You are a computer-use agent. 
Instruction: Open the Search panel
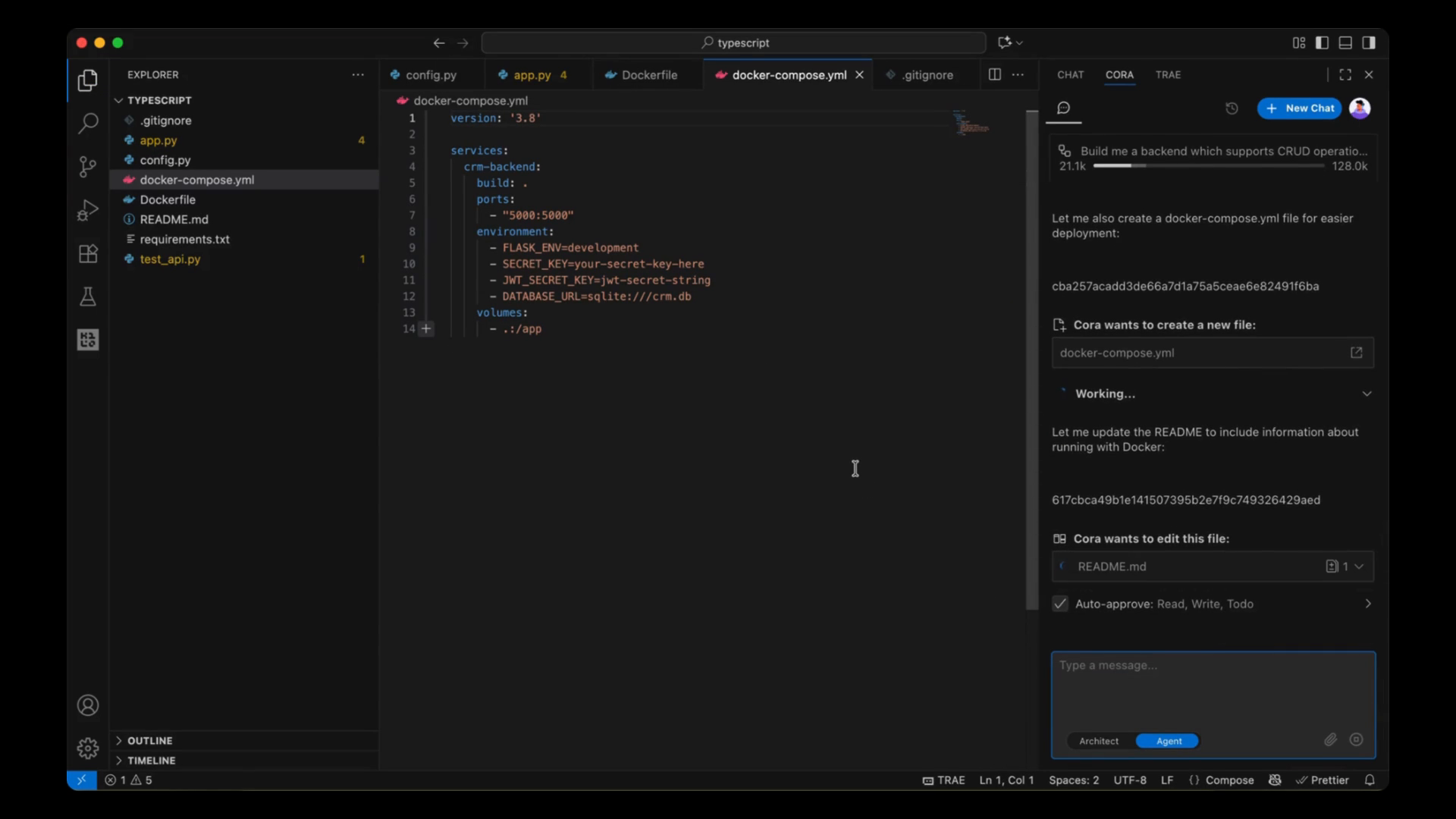88,123
